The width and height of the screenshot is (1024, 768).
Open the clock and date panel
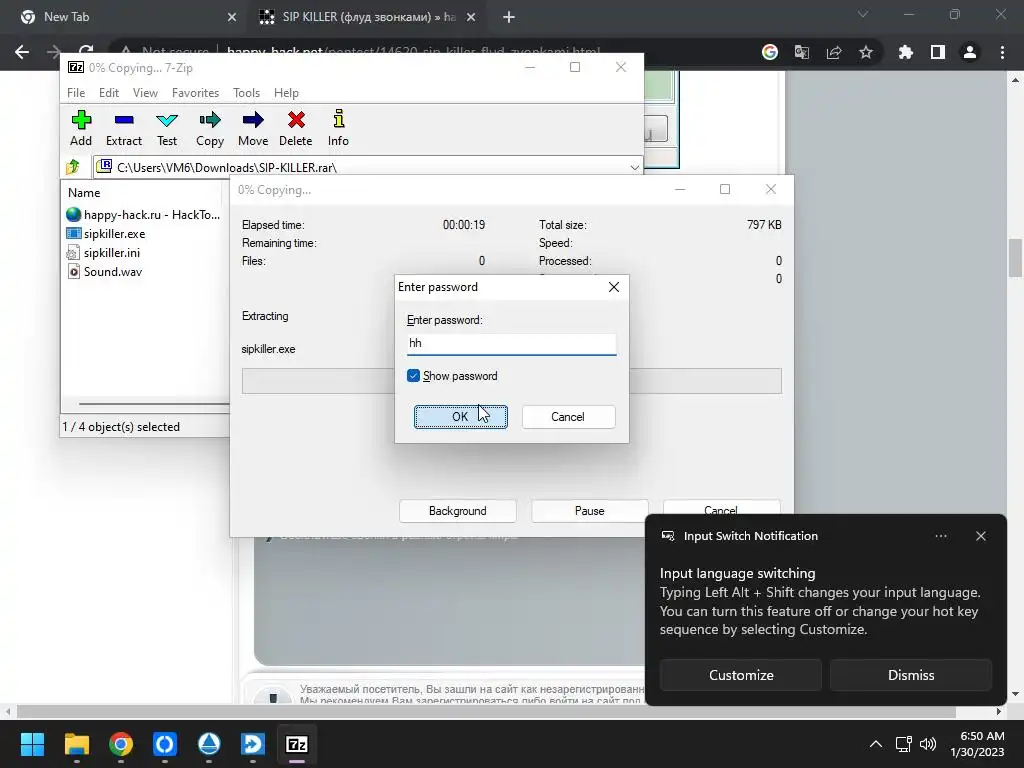click(977, 744)
